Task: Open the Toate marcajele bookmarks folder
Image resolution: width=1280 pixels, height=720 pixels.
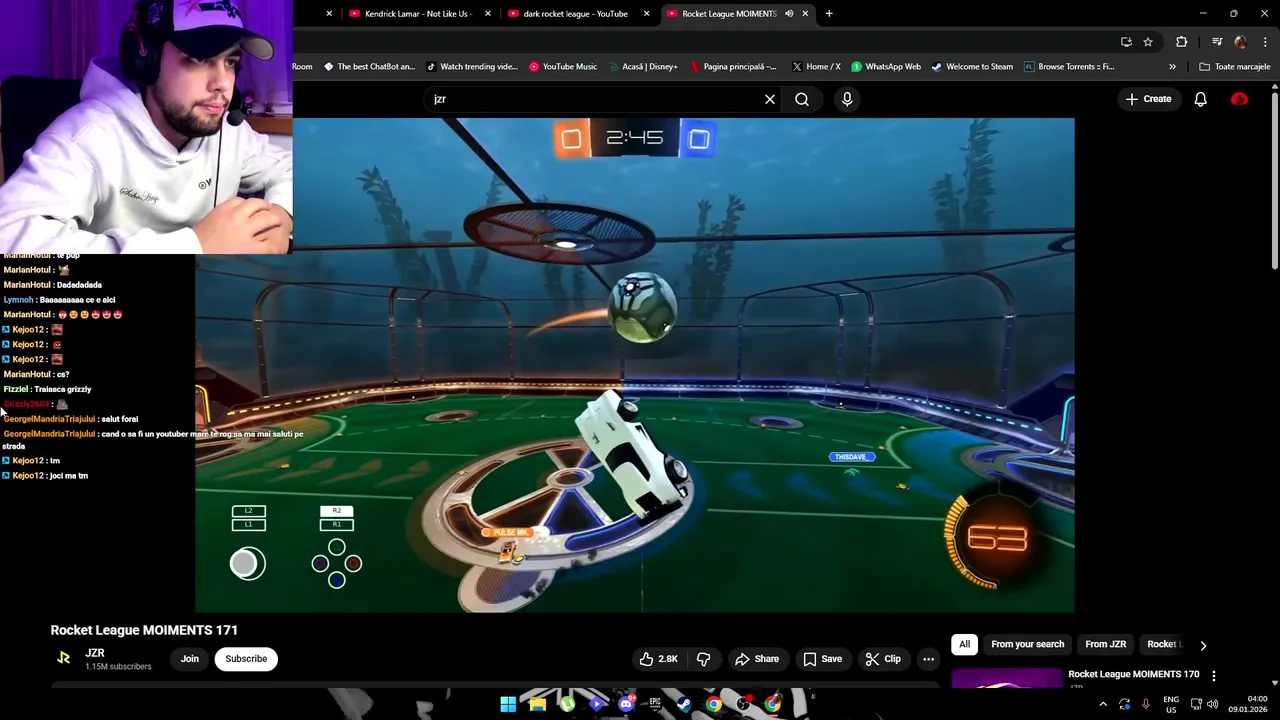Action: coord(1235,67)
